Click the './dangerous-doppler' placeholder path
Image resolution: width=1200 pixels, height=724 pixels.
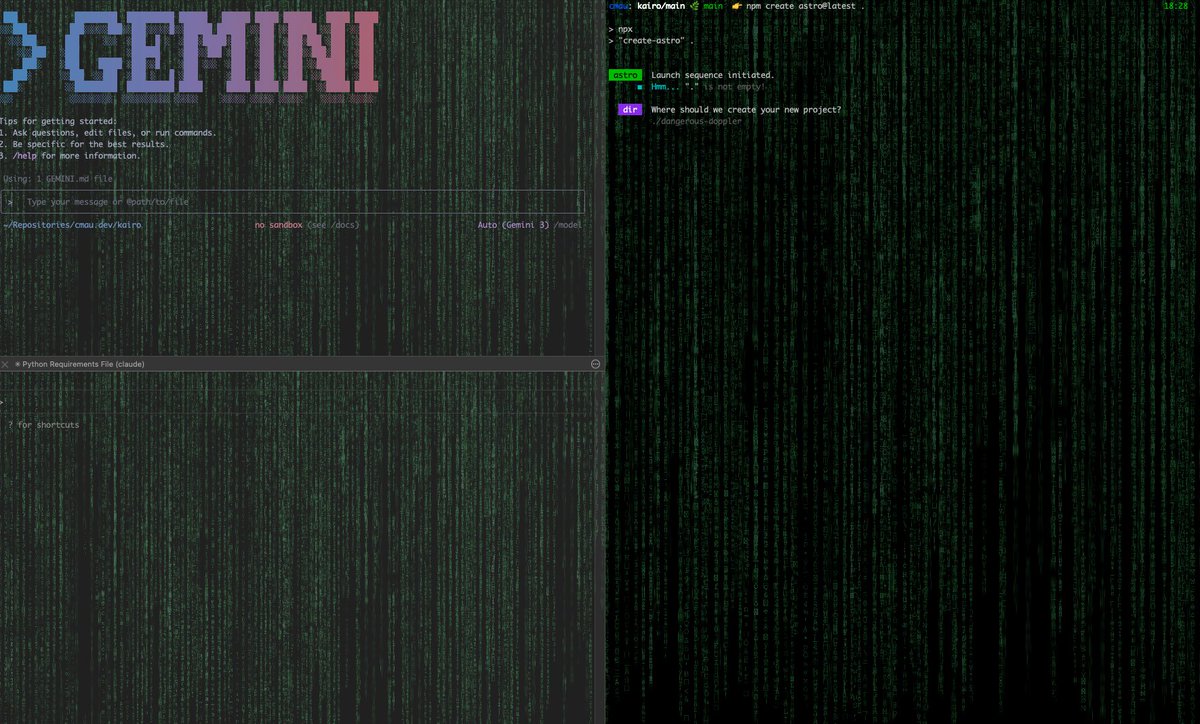click(696, 121)
